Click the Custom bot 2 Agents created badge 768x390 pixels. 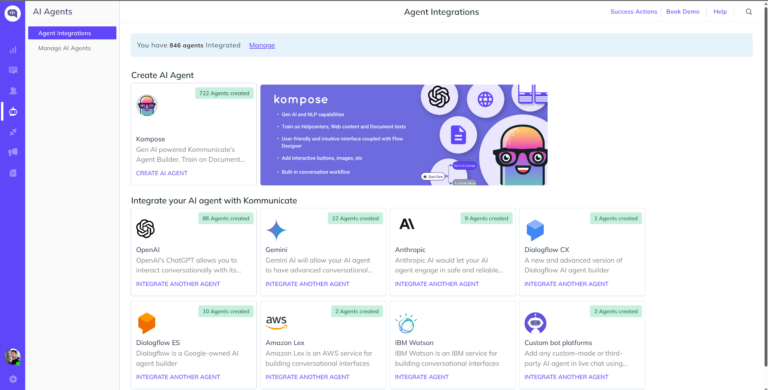pos(616,312)
